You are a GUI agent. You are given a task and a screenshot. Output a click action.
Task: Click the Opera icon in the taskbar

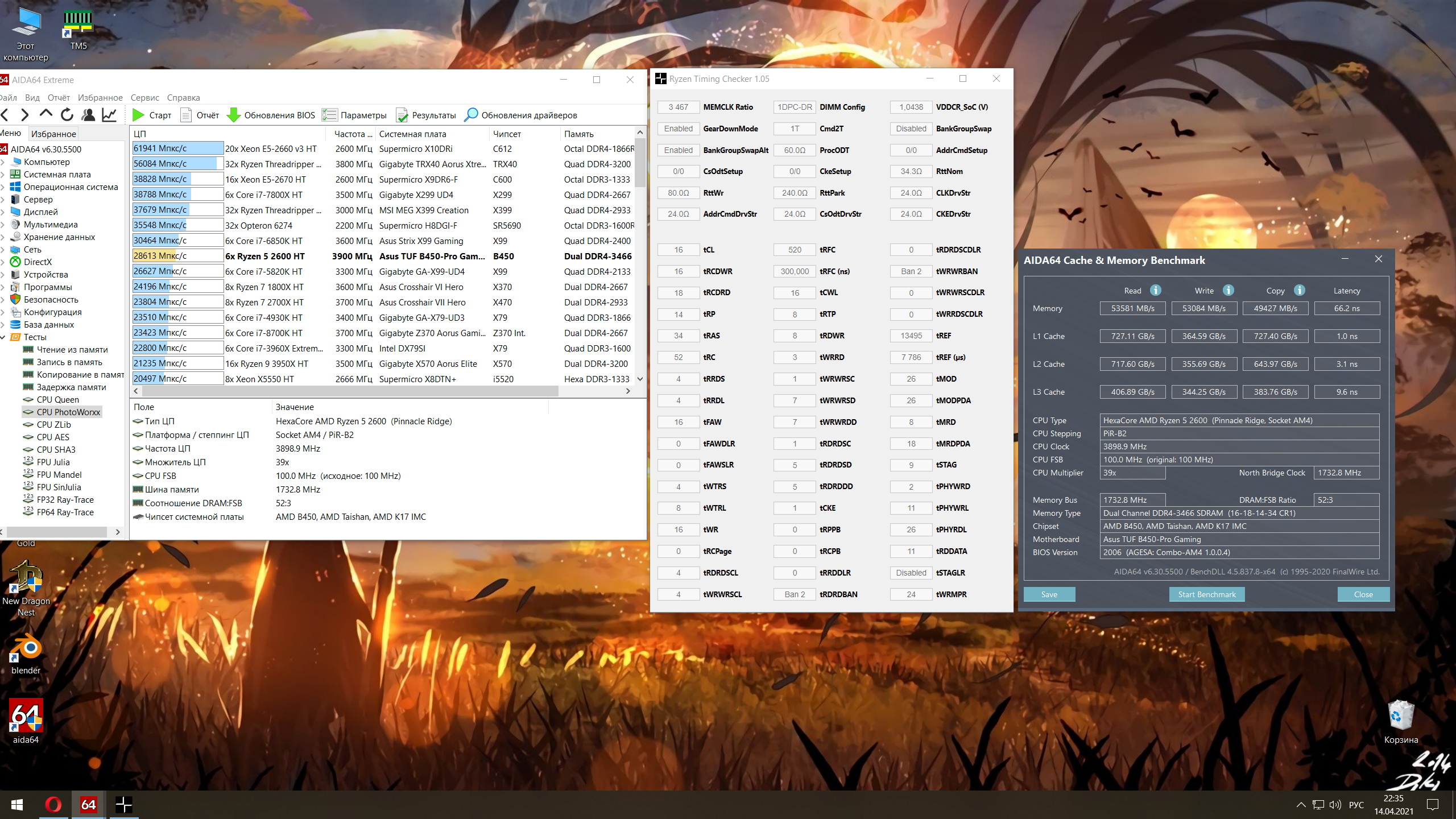coord(53,804)
